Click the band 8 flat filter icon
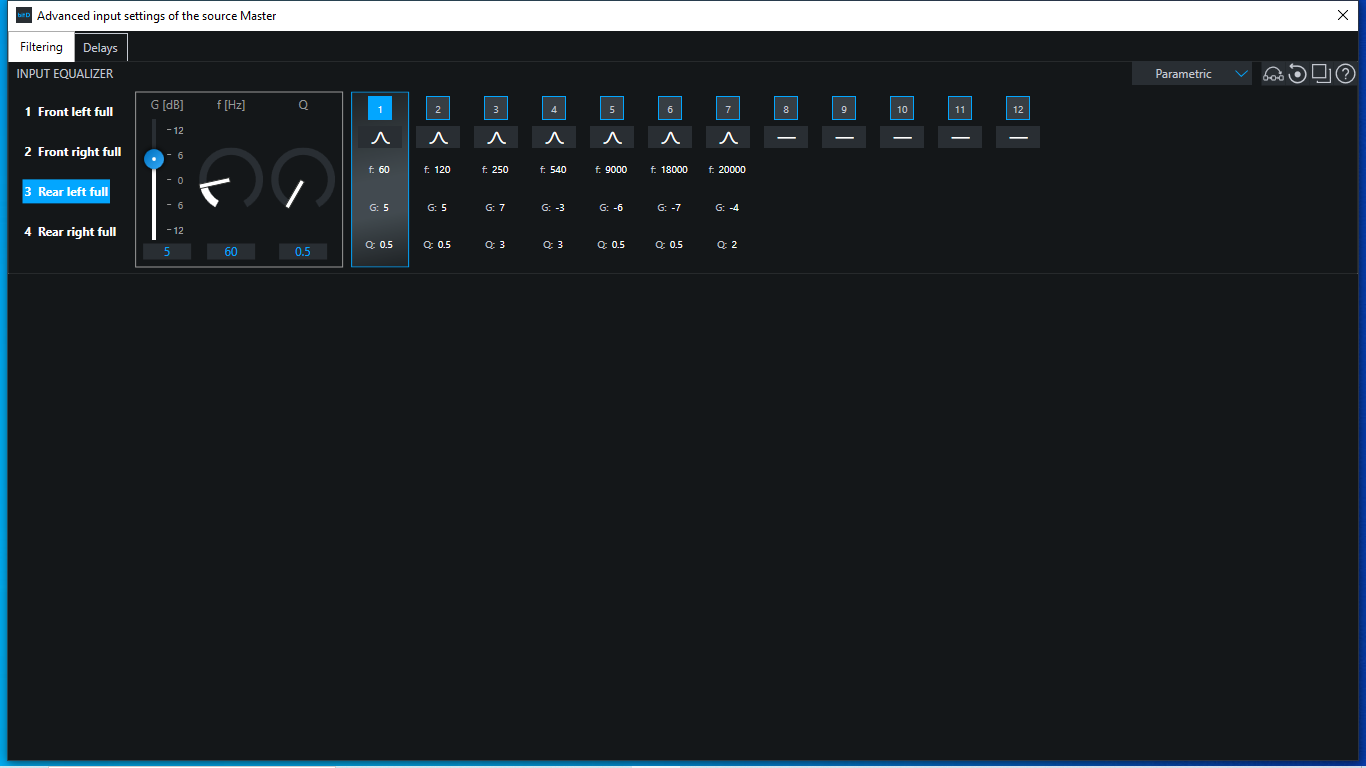The image size is (1366, 768). click(786, 138)
